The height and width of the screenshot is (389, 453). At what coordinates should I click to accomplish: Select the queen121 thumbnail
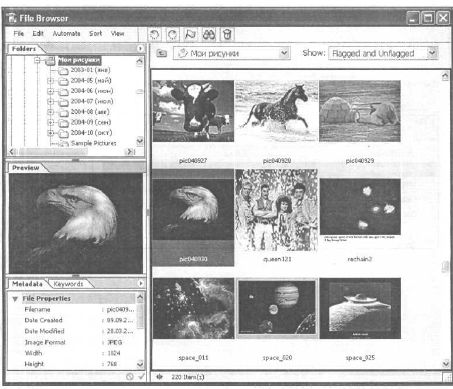276,215
